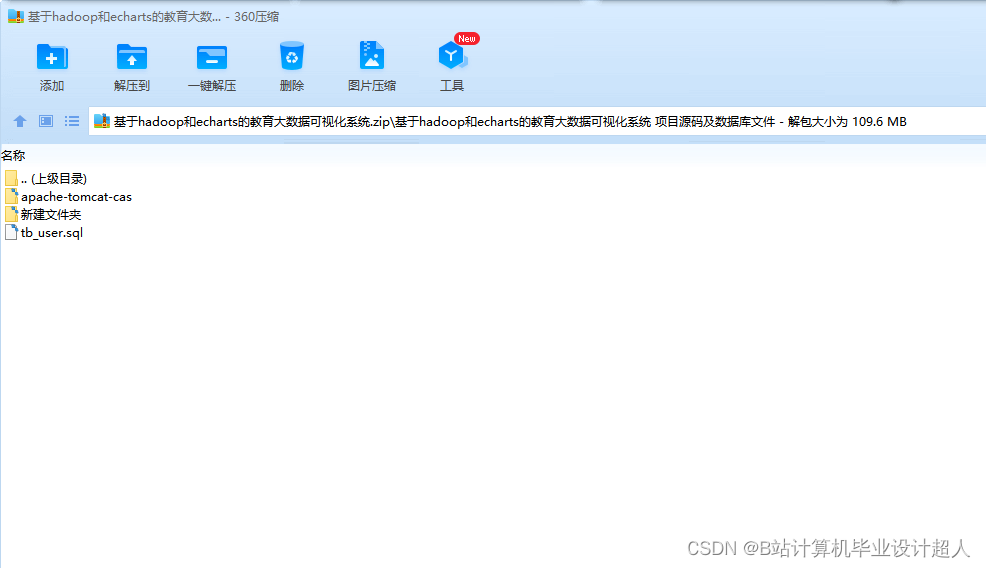
Task: Select the tb_user.sql file
Action: [44, 233]
